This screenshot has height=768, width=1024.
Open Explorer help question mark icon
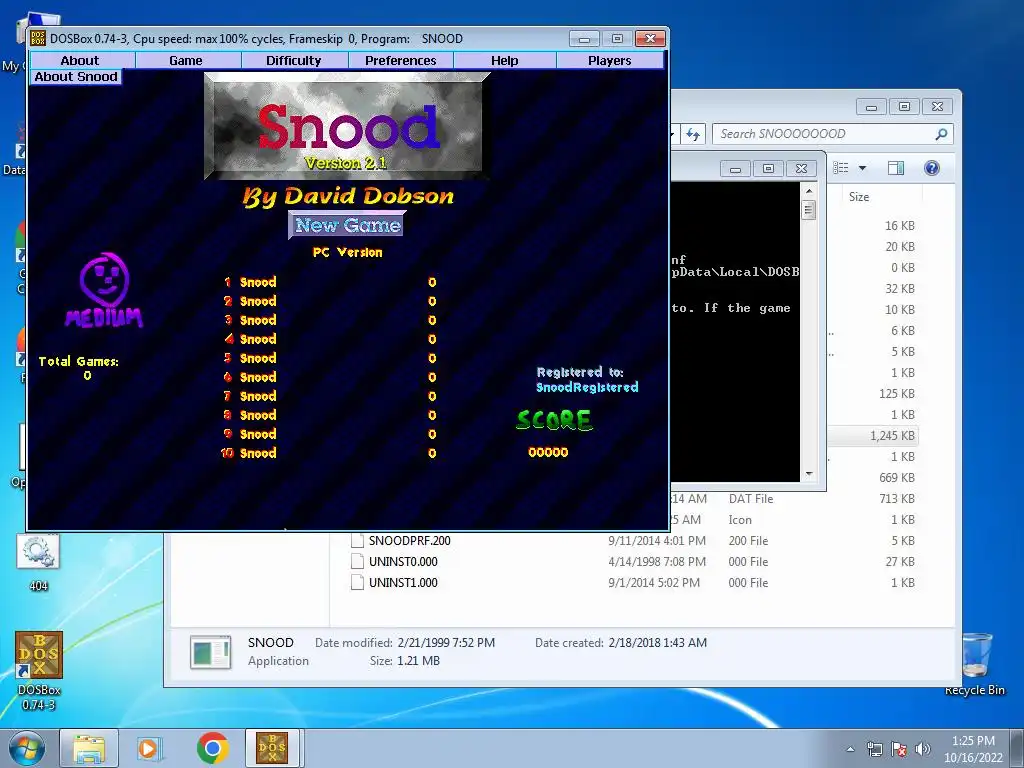pyautogui.click(x=932, y=168)
